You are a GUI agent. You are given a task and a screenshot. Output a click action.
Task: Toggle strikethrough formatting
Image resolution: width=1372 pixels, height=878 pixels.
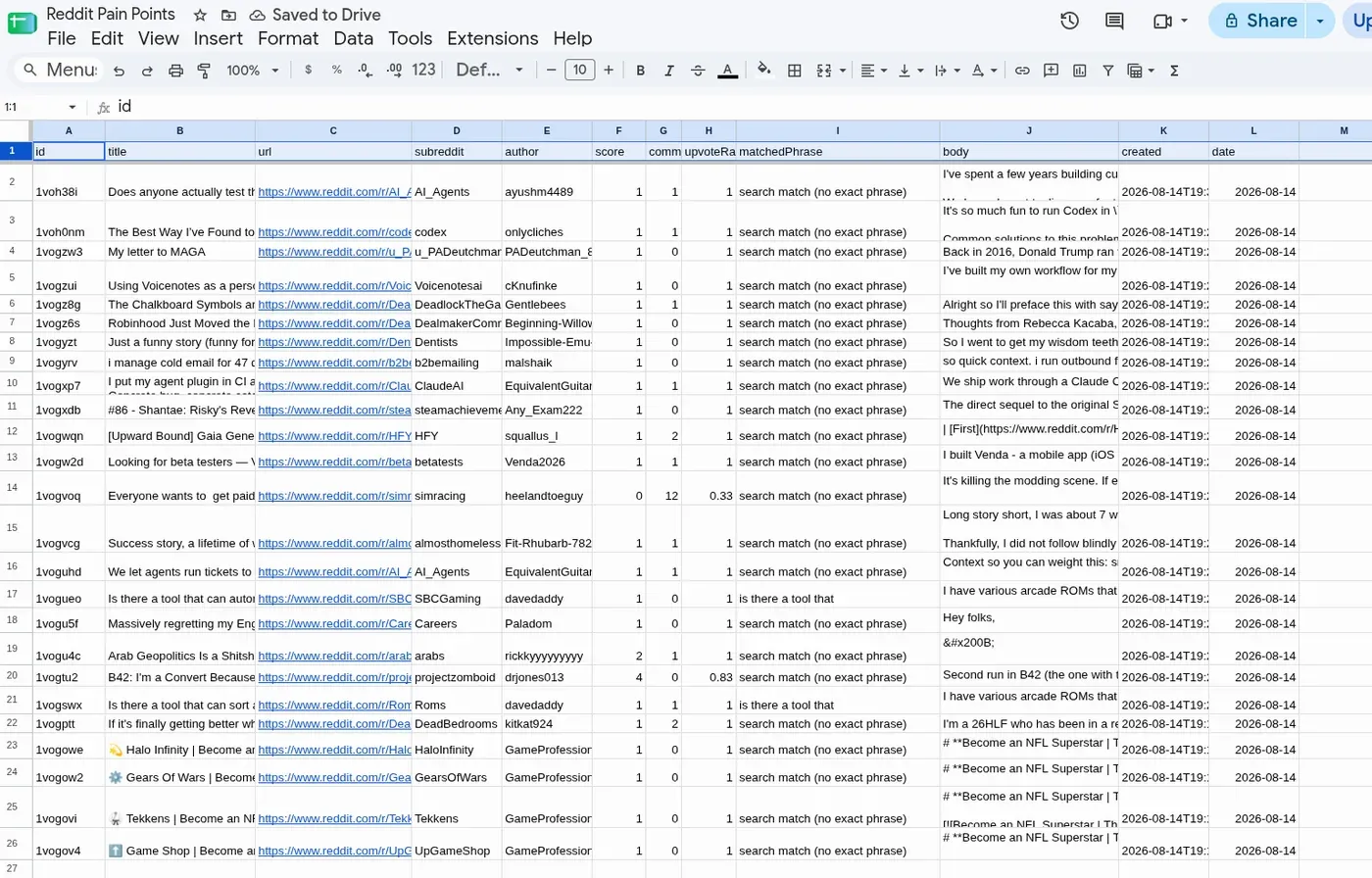coord(698,71)
